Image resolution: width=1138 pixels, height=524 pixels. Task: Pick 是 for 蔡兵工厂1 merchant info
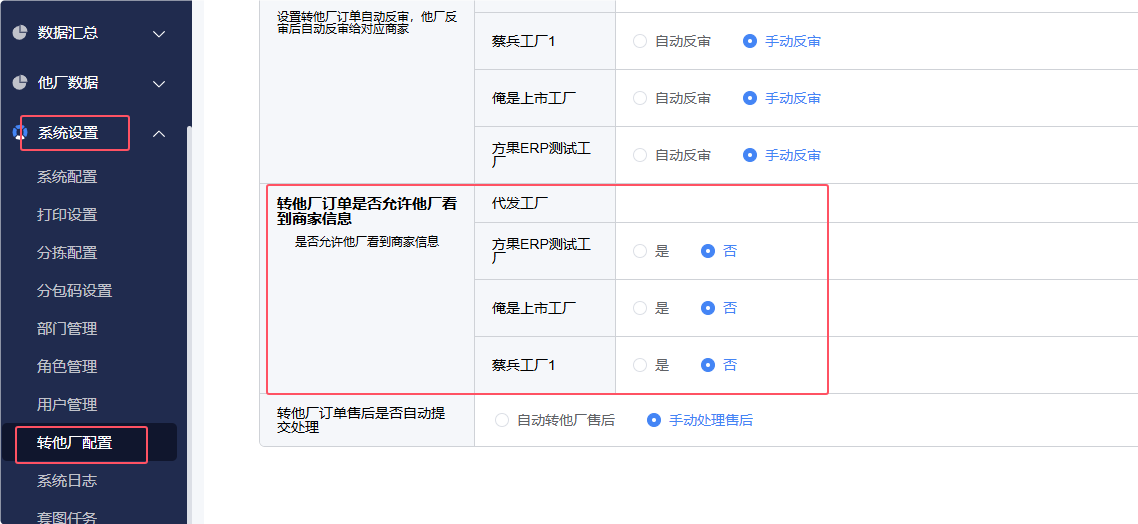click(639, 365)
